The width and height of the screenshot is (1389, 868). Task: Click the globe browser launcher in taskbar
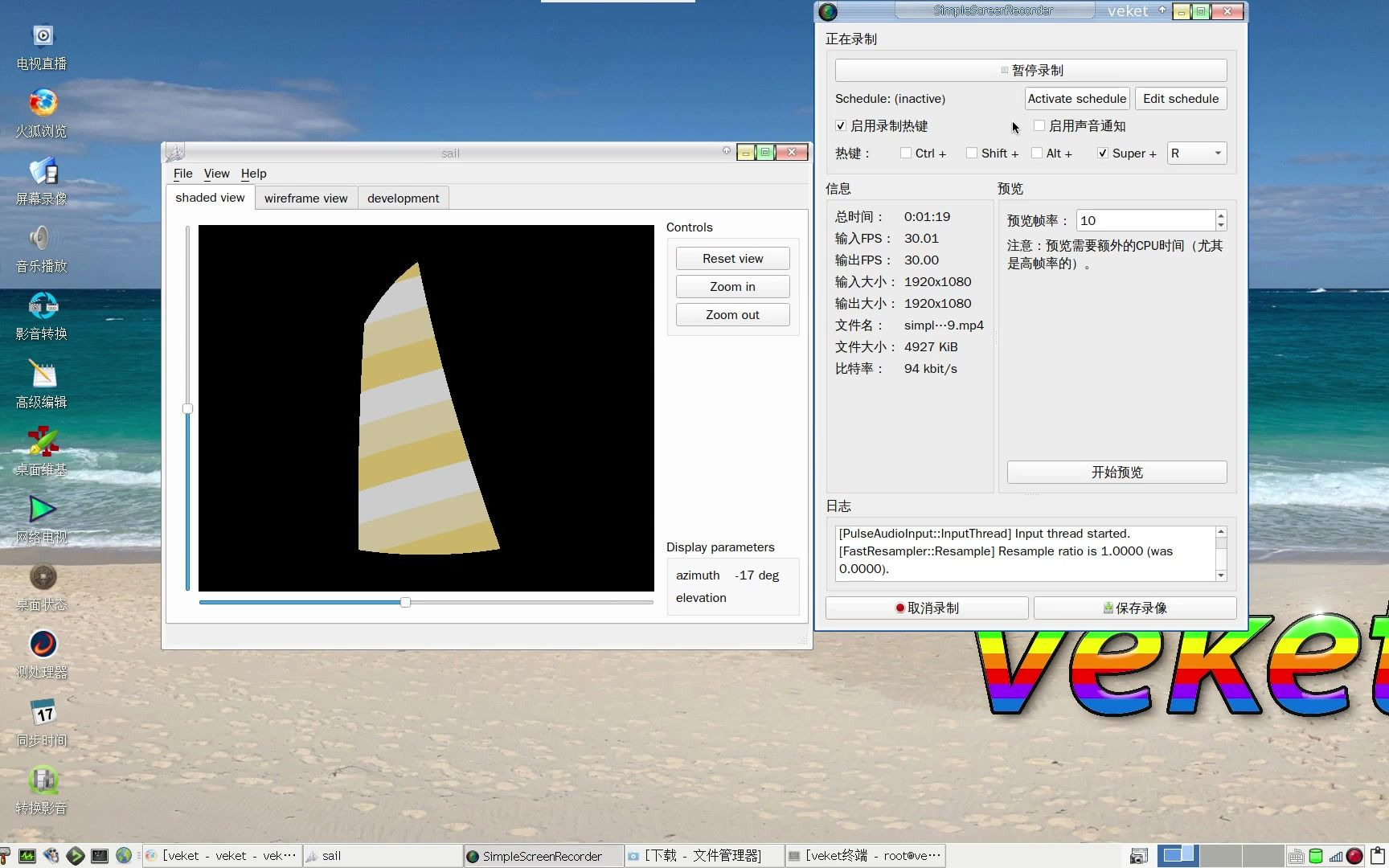[124, 856]
